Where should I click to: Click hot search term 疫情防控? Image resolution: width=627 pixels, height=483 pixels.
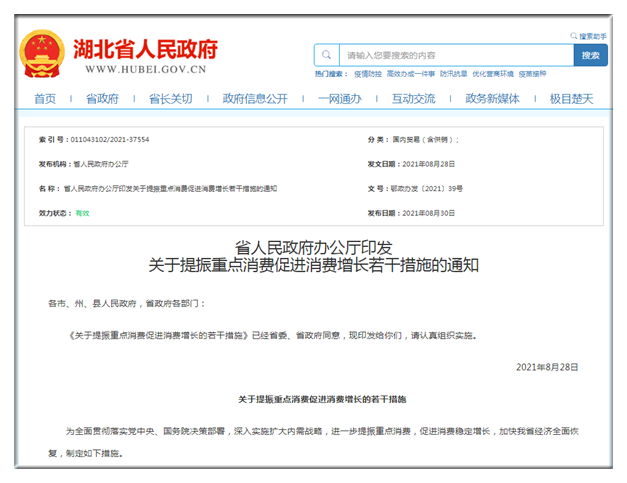pyautogui.click(x=367, y=74)
